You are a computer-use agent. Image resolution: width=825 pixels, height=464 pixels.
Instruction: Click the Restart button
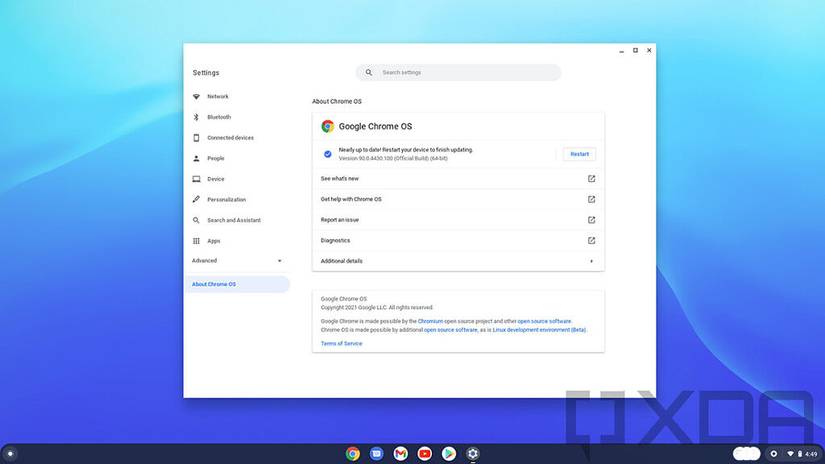(579, 154)
